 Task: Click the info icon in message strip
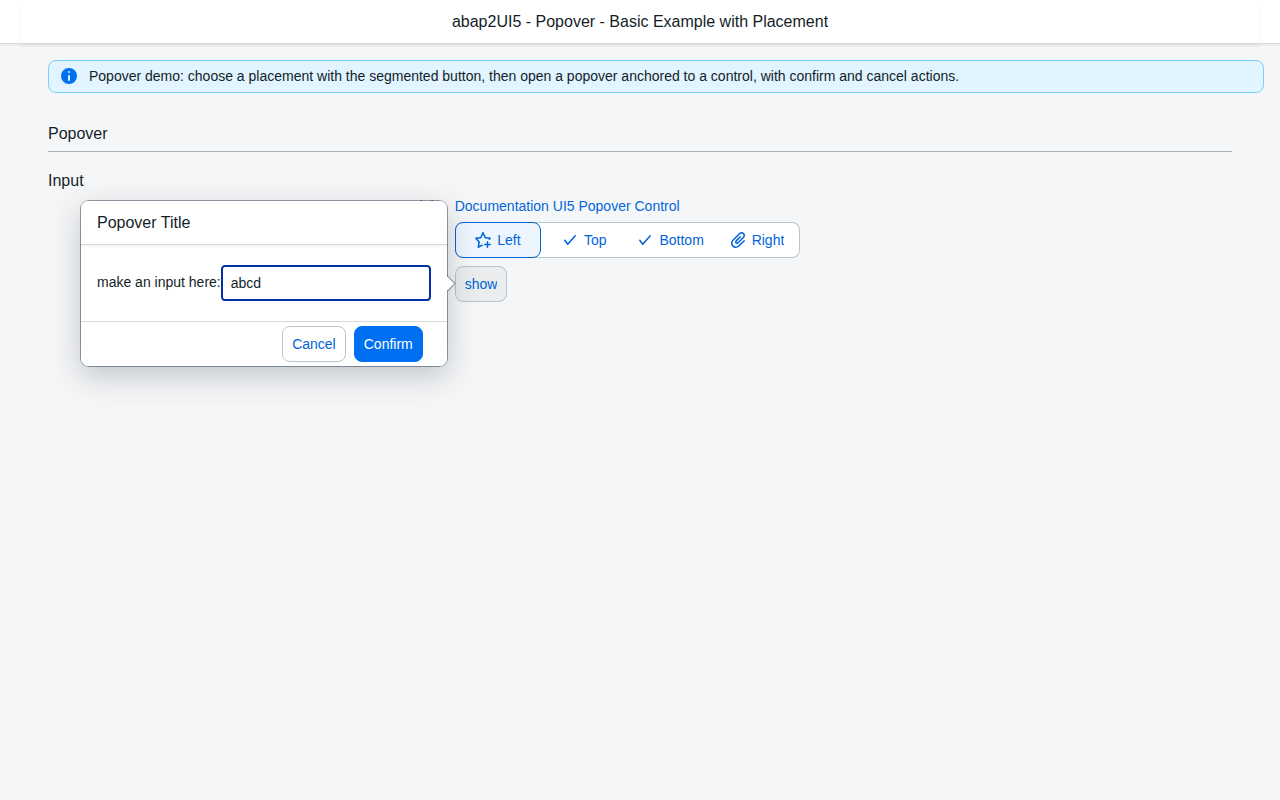(69, 76)
